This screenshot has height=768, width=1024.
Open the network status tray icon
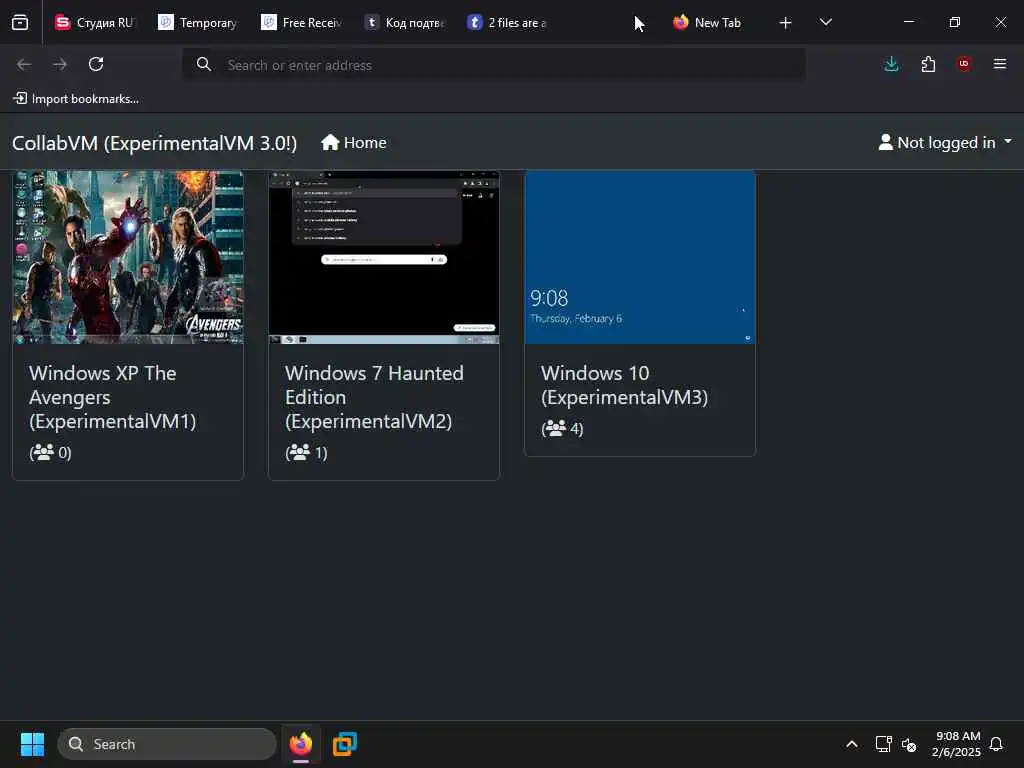pyautogui.click(x=883, y=744)
